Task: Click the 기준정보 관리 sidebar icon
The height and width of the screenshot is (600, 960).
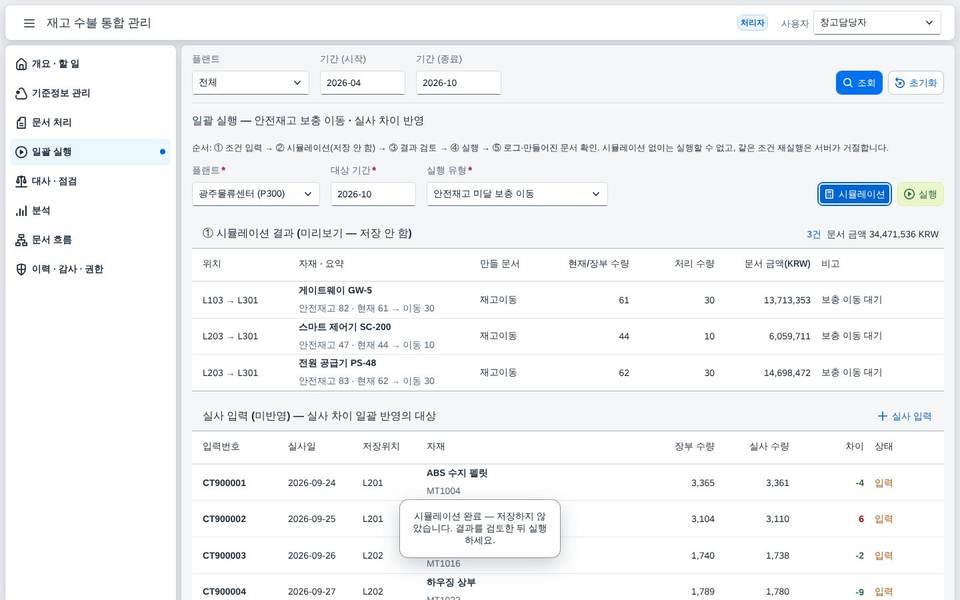Action: [21, 93]
